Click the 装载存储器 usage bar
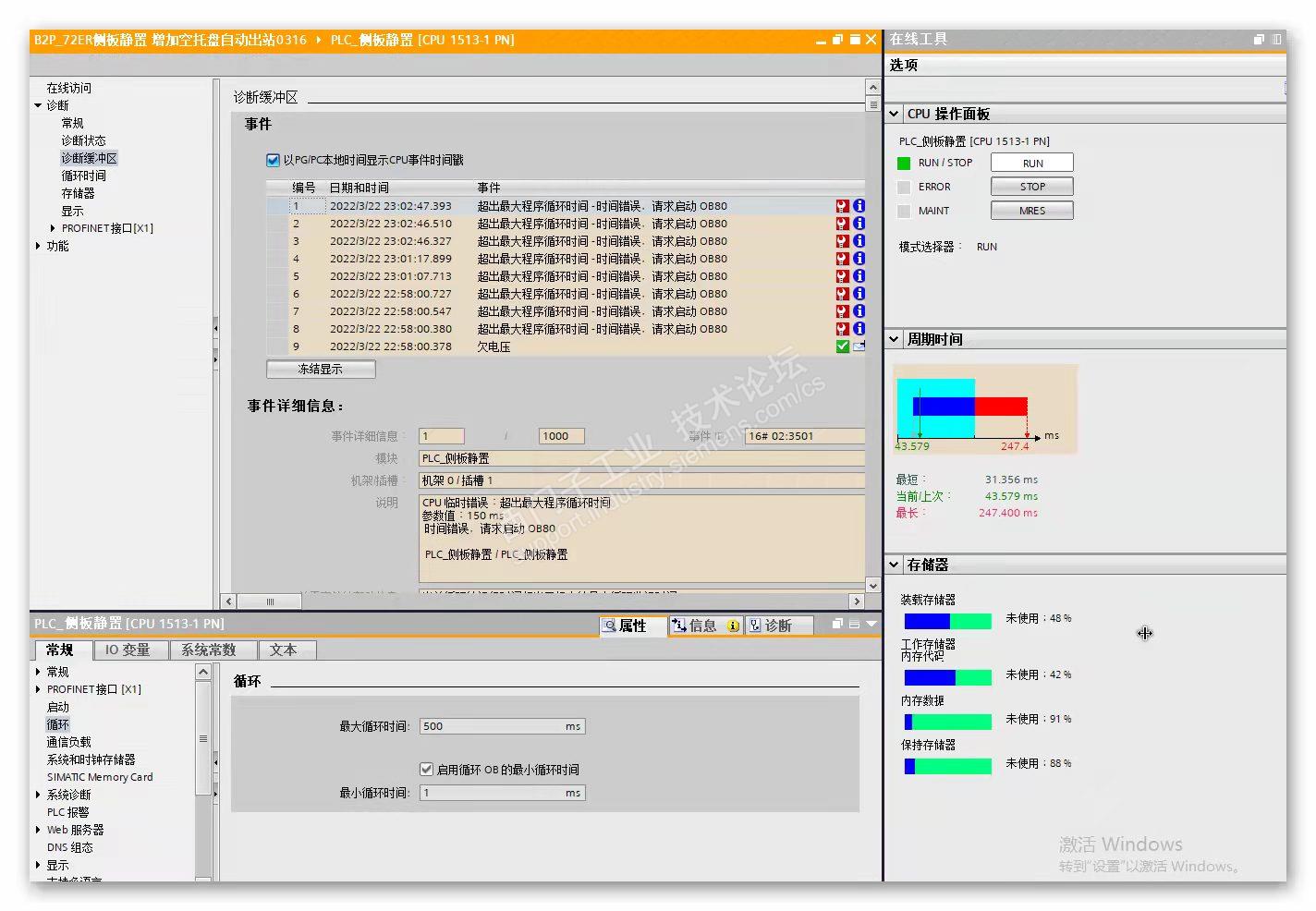The width and height of the screenshot is (1316, 911). (x=947, y=621)
